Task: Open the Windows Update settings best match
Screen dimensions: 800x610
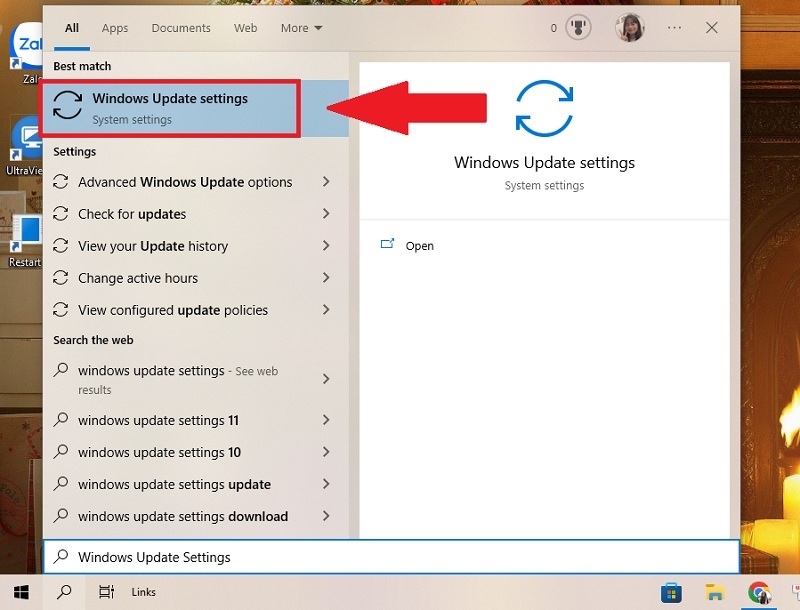Action: [x=170, y=109]
